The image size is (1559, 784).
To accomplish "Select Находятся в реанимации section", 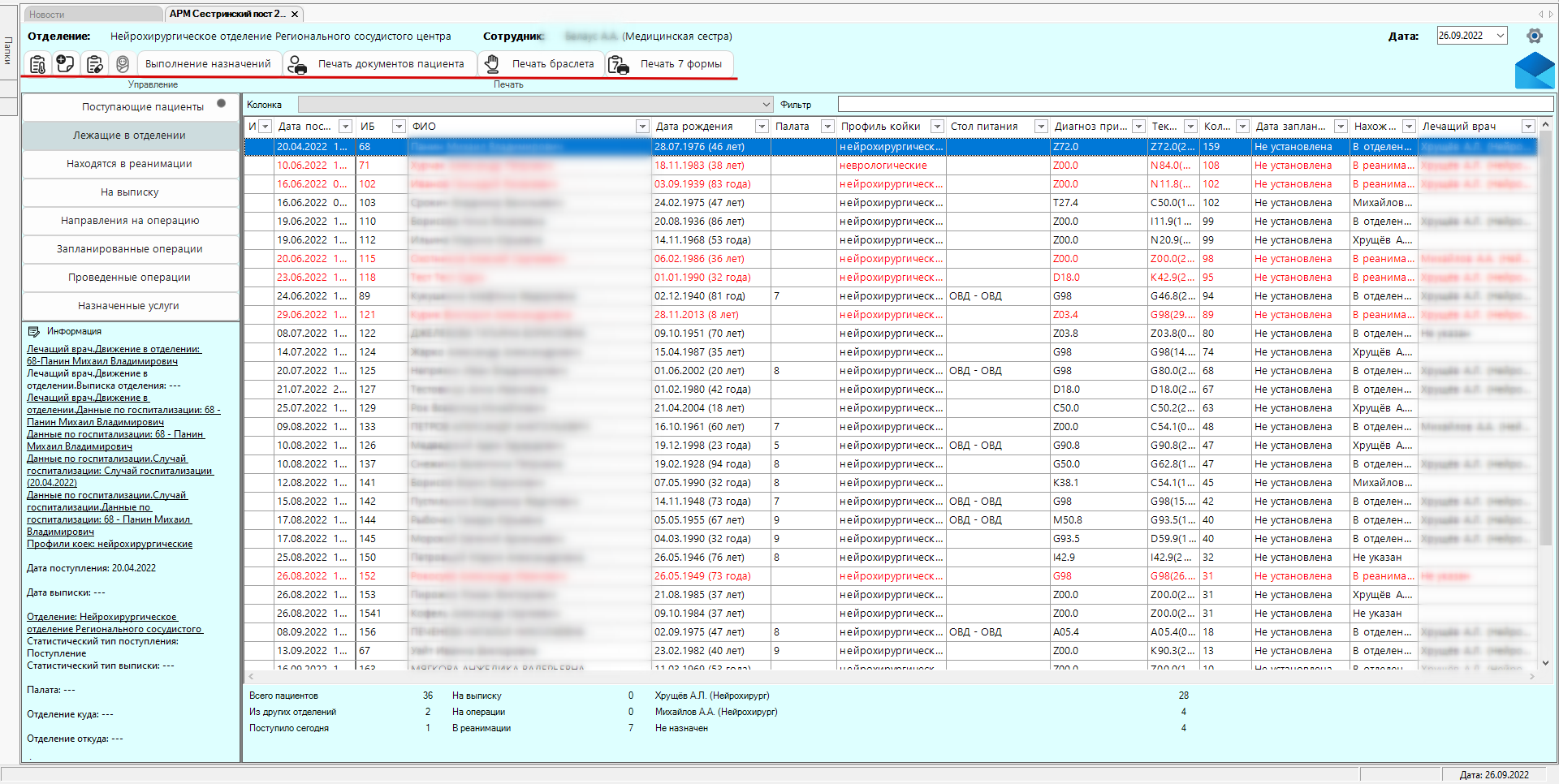I will pos(130,163).
